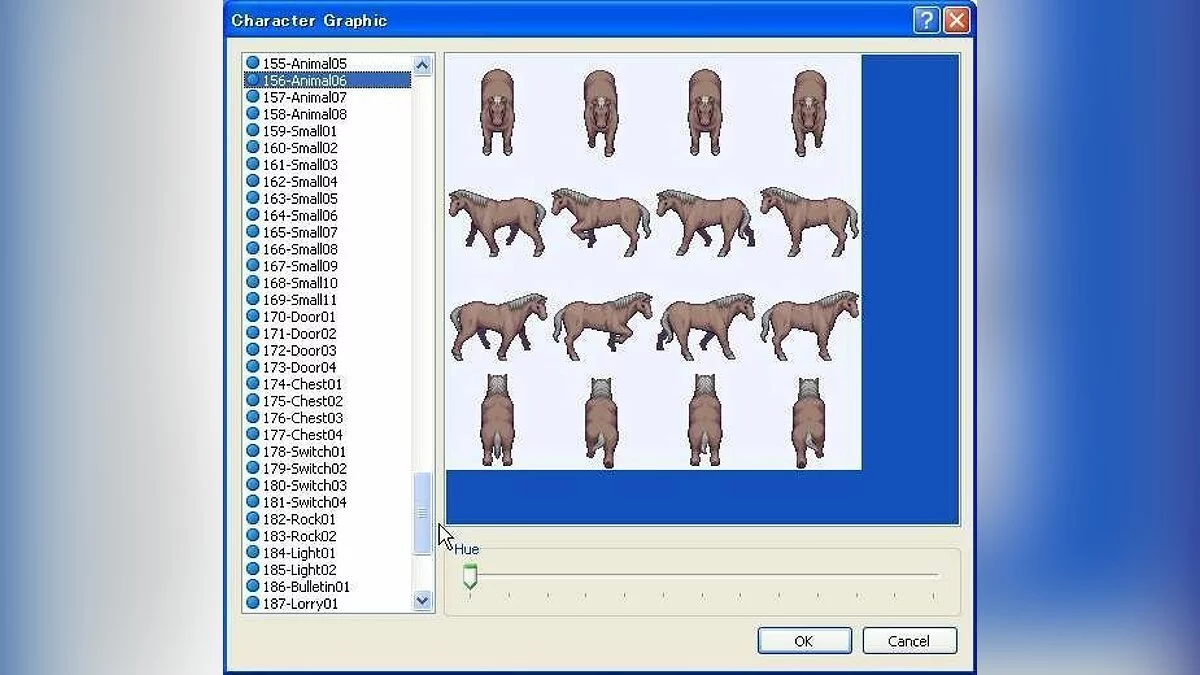Select 177-Chest04 entry
This screenshot has width=1200, height=675.
pos(328,435)
